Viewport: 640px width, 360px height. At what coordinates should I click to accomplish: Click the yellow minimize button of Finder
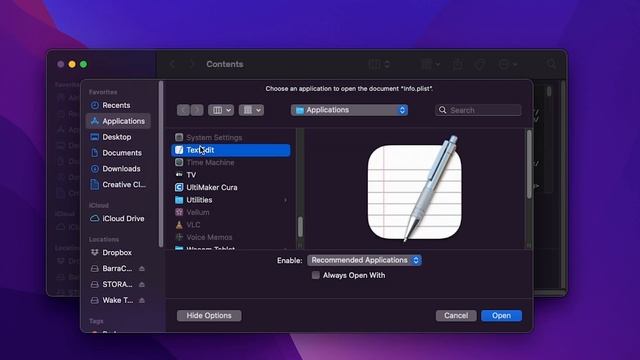(x=72, y=64)
